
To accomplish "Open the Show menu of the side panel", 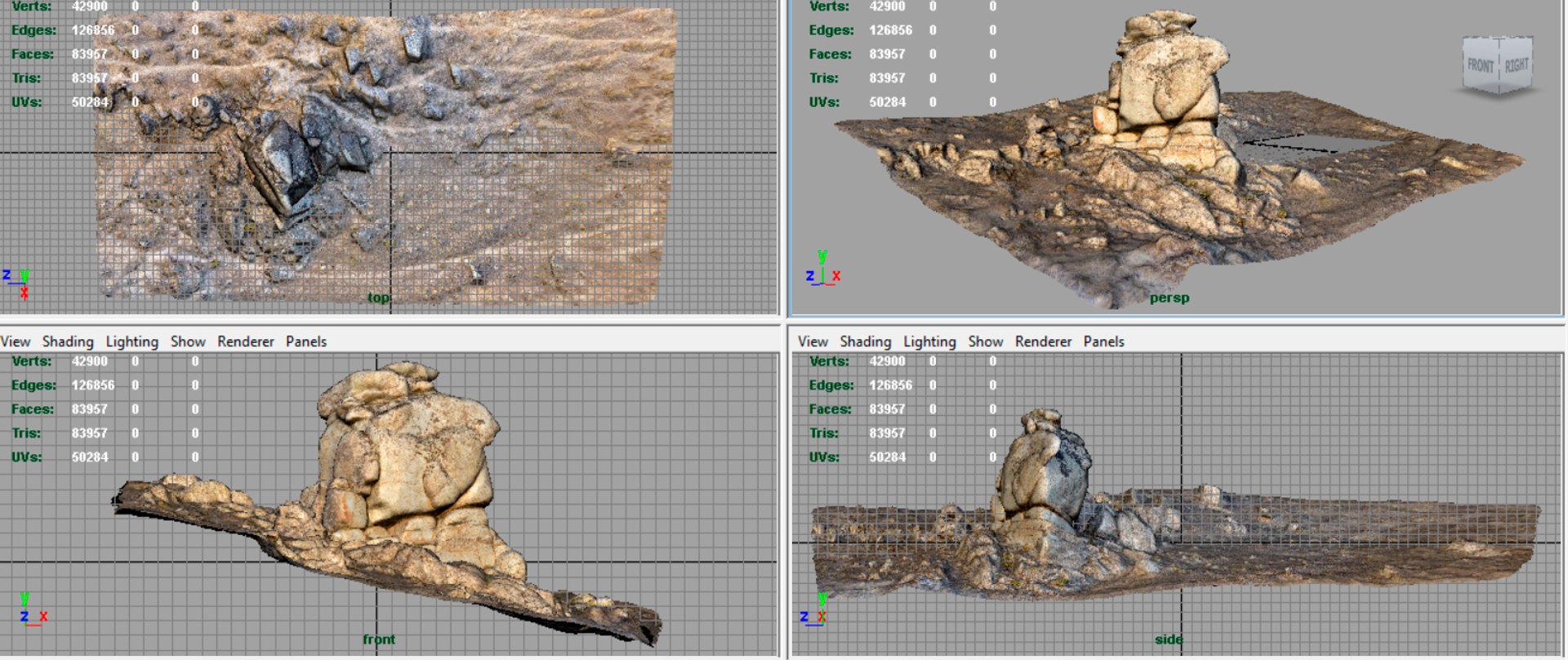I will click(986, 341).
